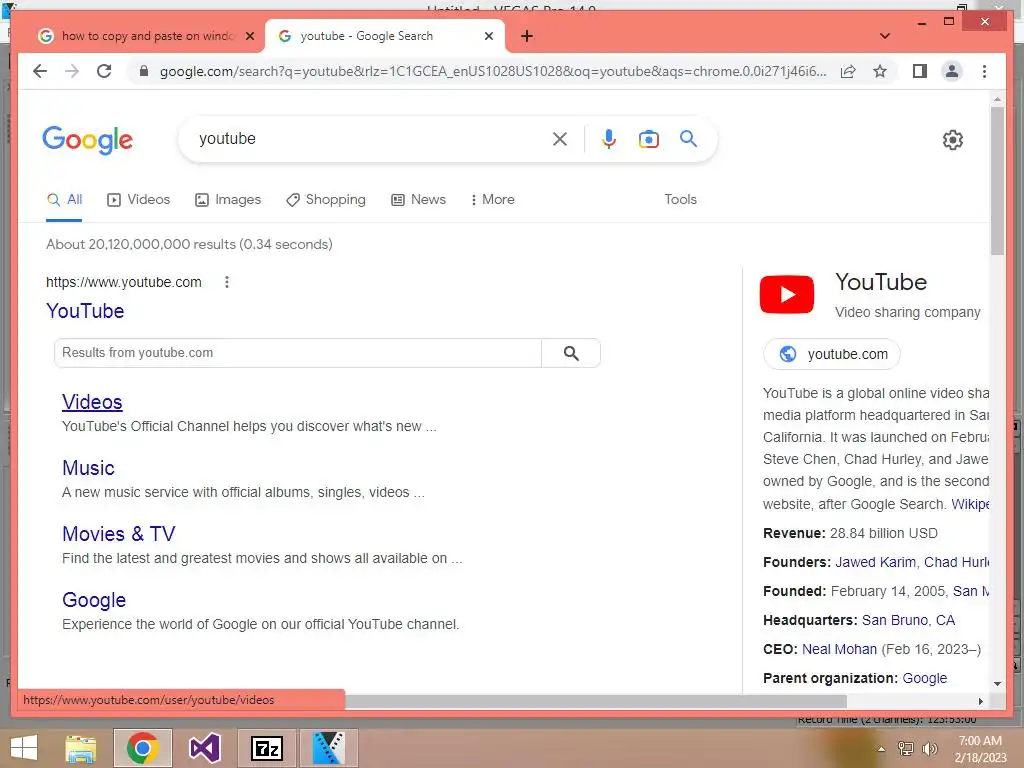1024x768 pixels.
Task: Close the 'how to copy and paste' tab
Action: click(x=249, y=36)
